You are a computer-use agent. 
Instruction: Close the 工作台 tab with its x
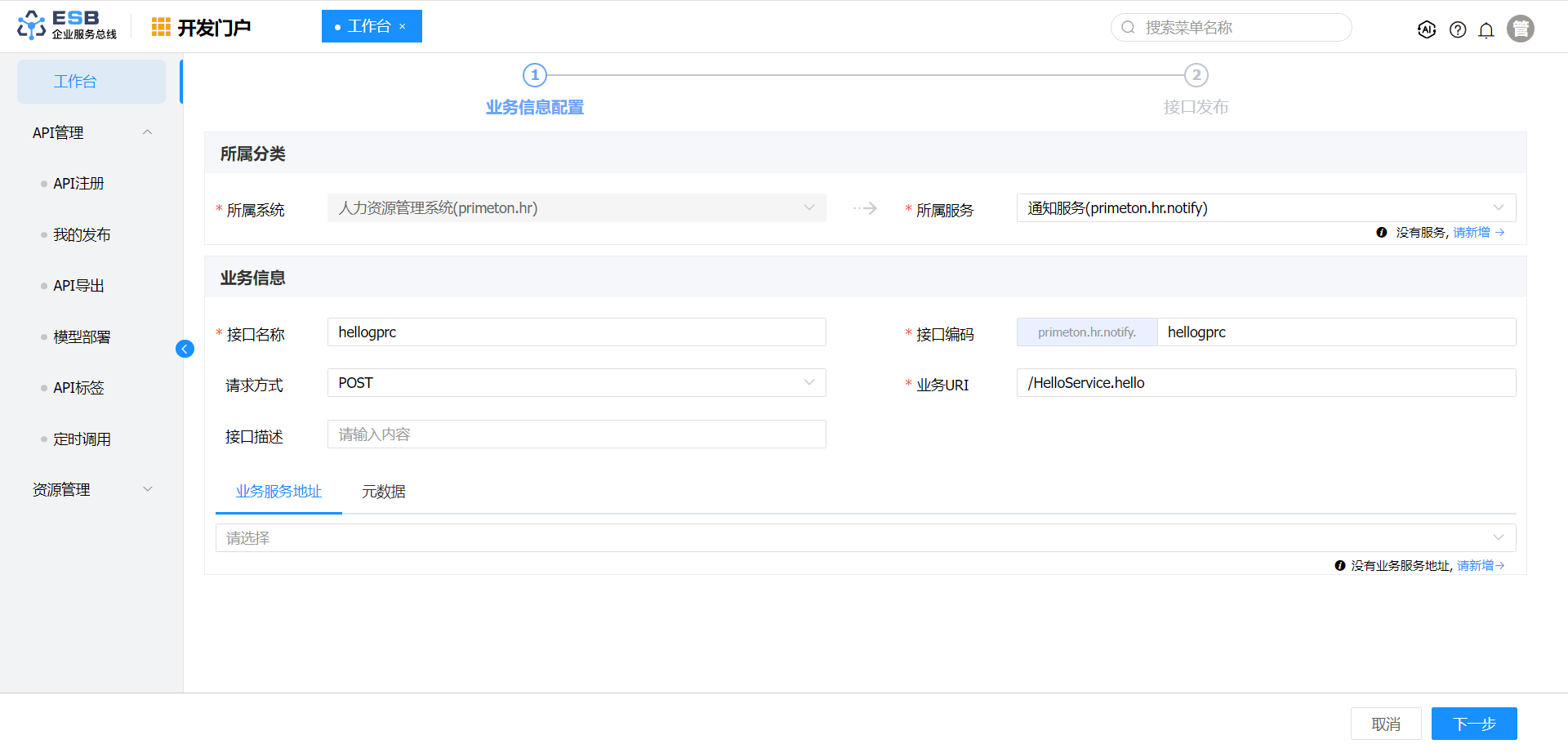point(403,27)
